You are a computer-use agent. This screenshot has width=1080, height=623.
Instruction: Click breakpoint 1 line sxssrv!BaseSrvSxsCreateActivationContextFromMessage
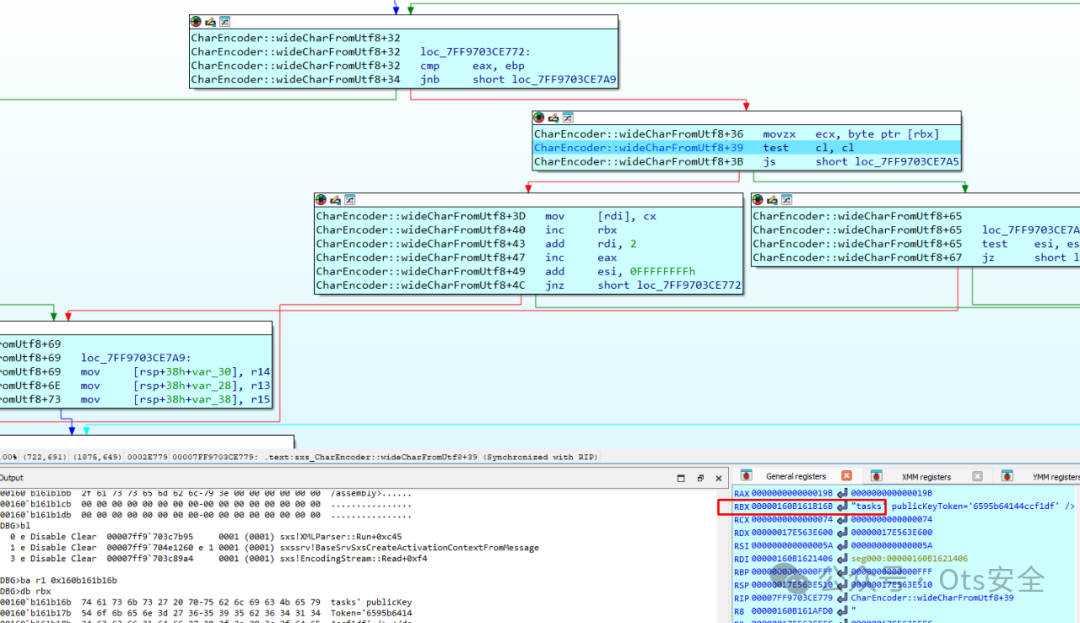(274, 547)
